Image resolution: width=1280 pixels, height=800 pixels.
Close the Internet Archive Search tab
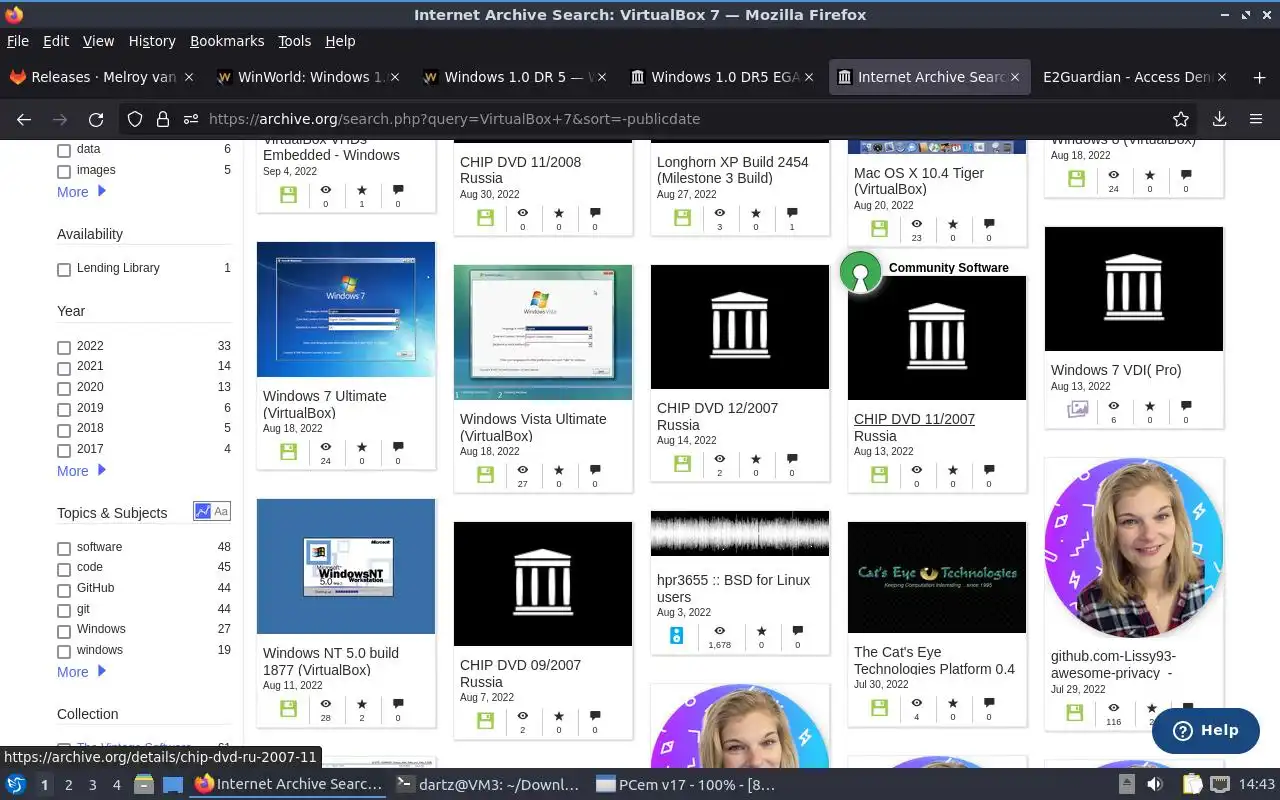[x=1015, y=77]
